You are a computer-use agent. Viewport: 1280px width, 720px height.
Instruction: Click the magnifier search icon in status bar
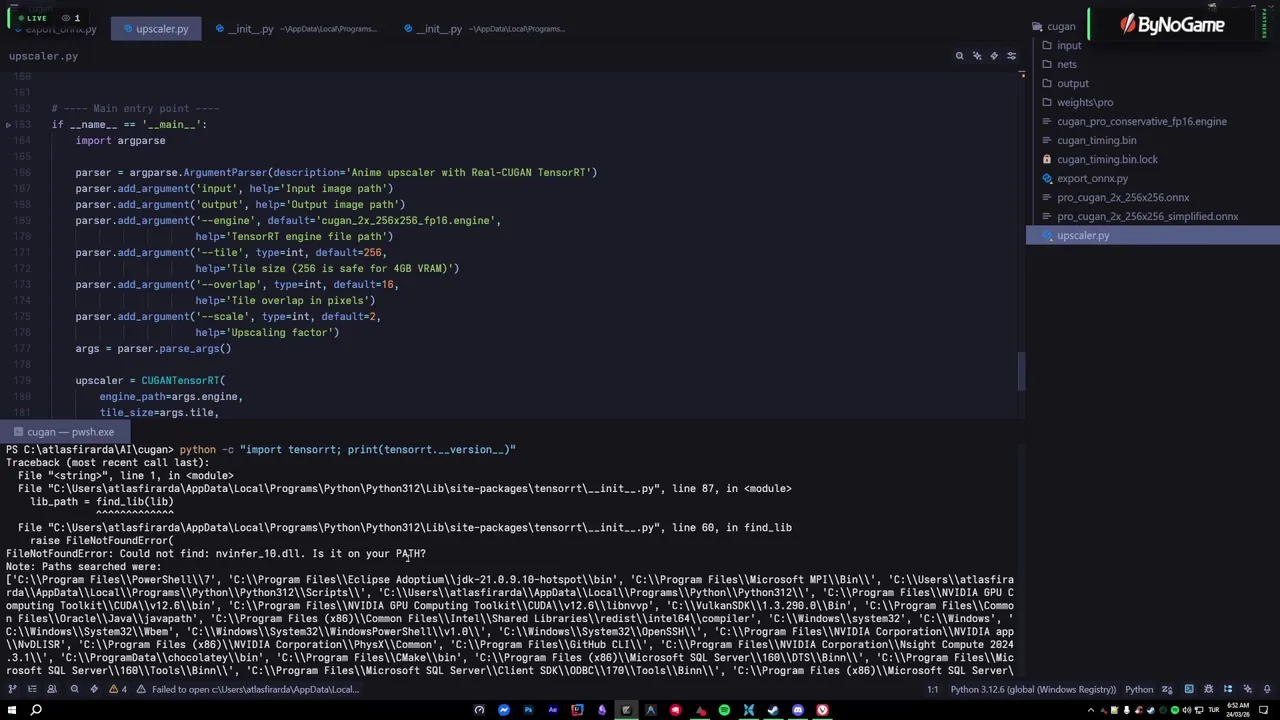74,689
